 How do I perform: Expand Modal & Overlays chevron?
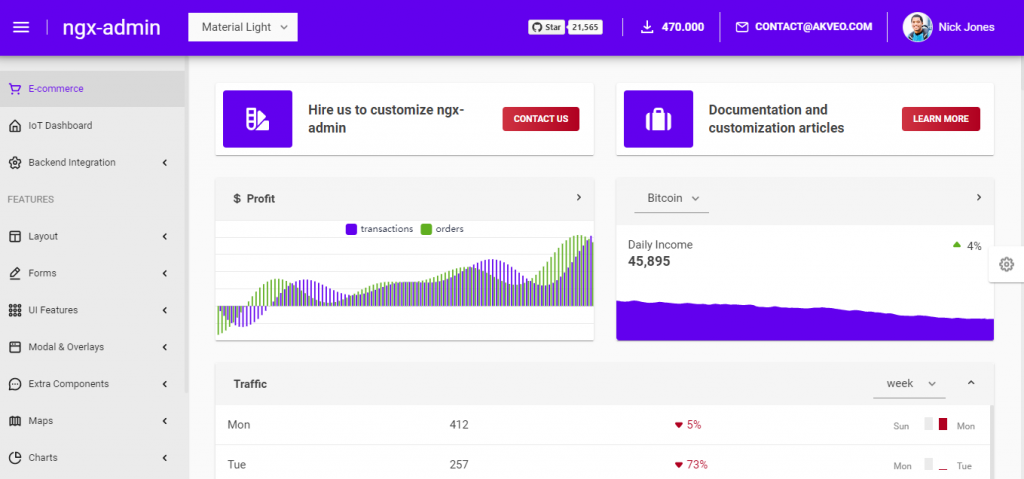coord(165,347)
